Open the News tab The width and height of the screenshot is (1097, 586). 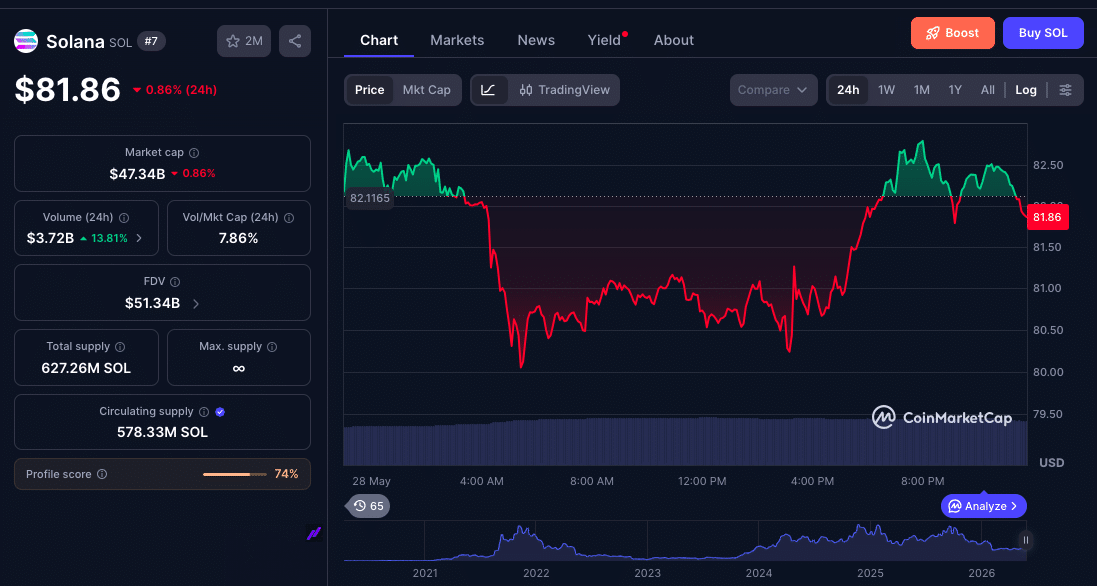(x=536, y=40)
